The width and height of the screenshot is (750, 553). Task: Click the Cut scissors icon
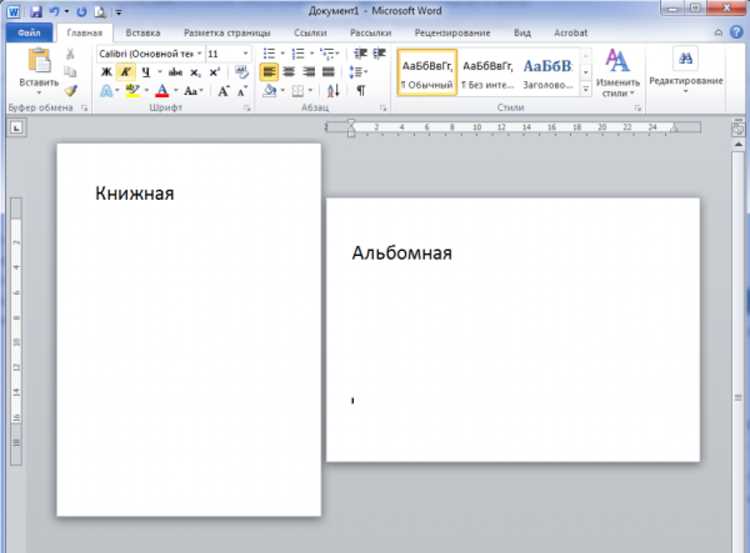70,54
